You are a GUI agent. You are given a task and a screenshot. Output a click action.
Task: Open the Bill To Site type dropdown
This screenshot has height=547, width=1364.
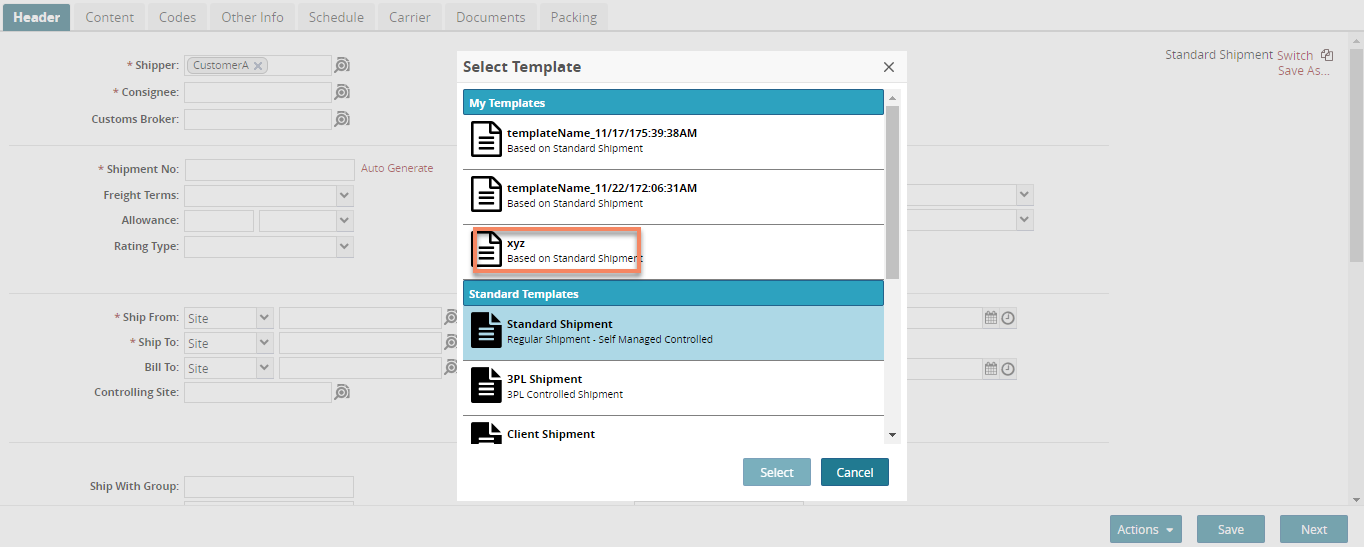coord(265,368)
